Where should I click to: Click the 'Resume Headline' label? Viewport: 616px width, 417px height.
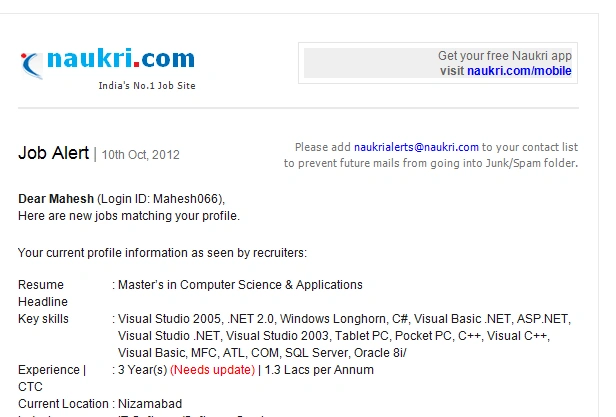43,293
